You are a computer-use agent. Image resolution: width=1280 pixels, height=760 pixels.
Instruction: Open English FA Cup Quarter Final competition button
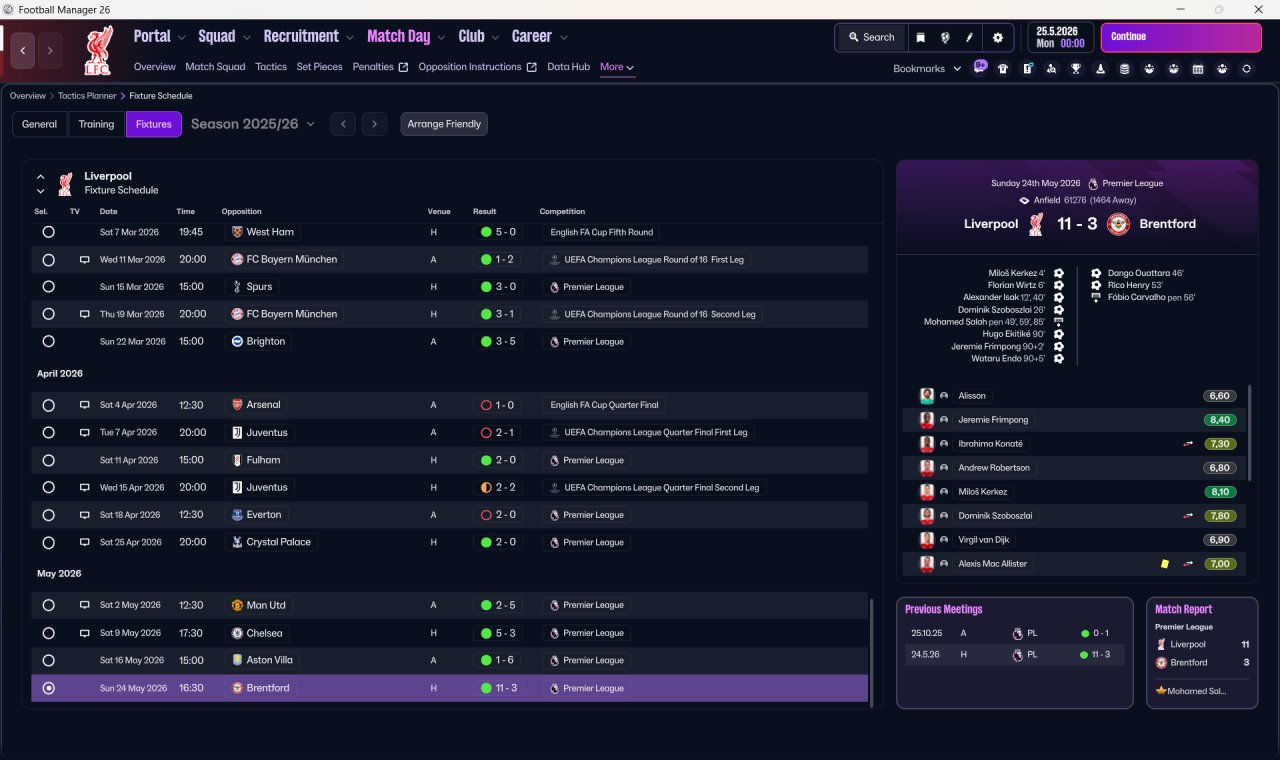(x=607, y=405)
